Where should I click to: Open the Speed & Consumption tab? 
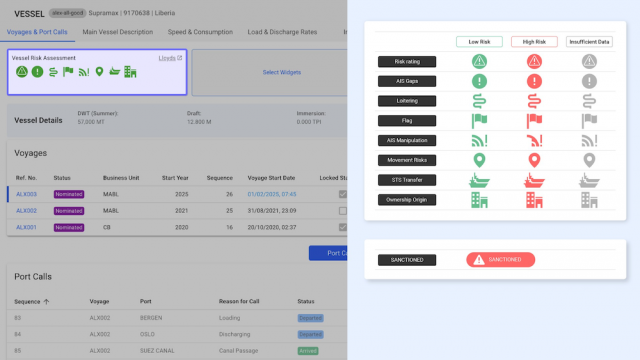(200, 32)
